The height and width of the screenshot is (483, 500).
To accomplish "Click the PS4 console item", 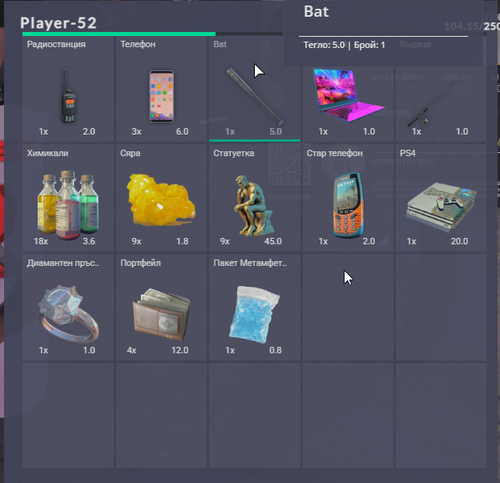I will [x=441, y=198].
